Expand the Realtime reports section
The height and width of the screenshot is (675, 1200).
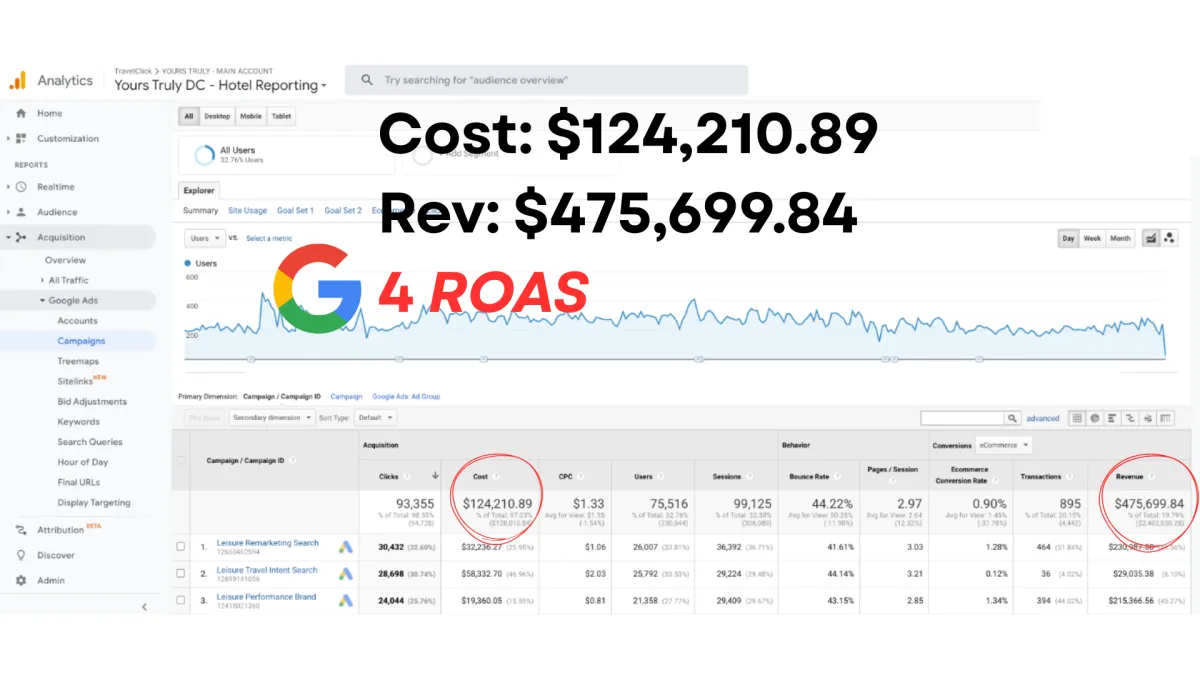click(x=8, y=187)
